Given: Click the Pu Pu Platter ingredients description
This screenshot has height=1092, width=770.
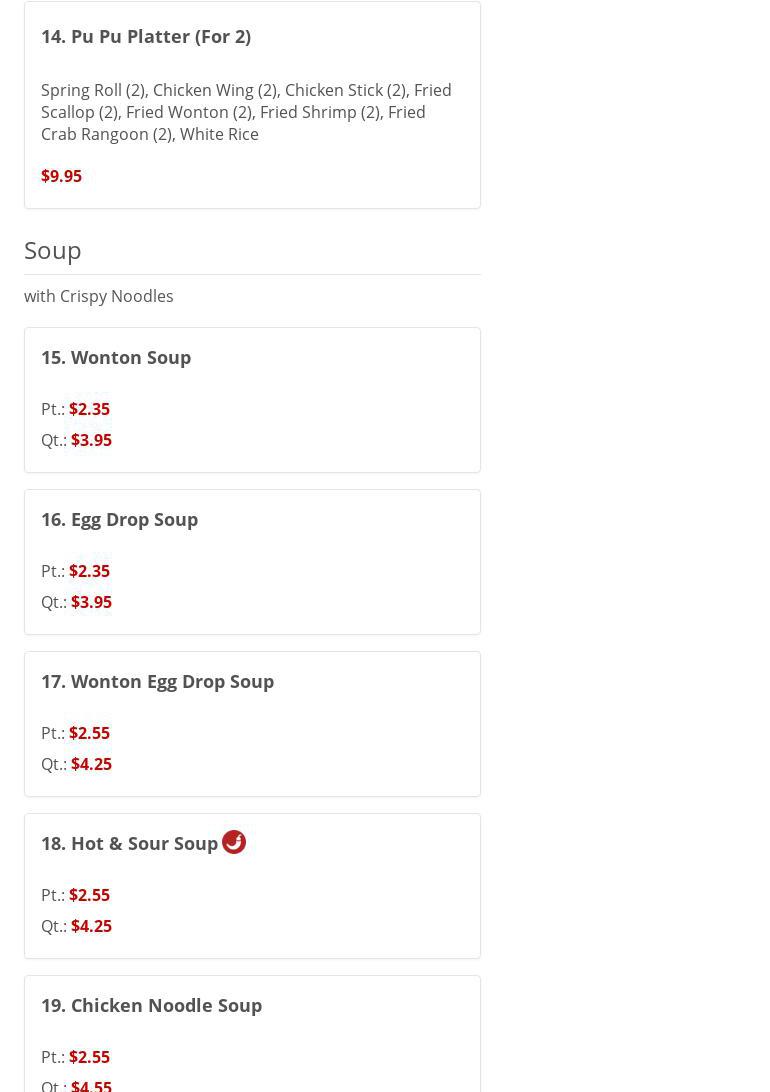Looking at the screenshot, I should tap(245, 112).
